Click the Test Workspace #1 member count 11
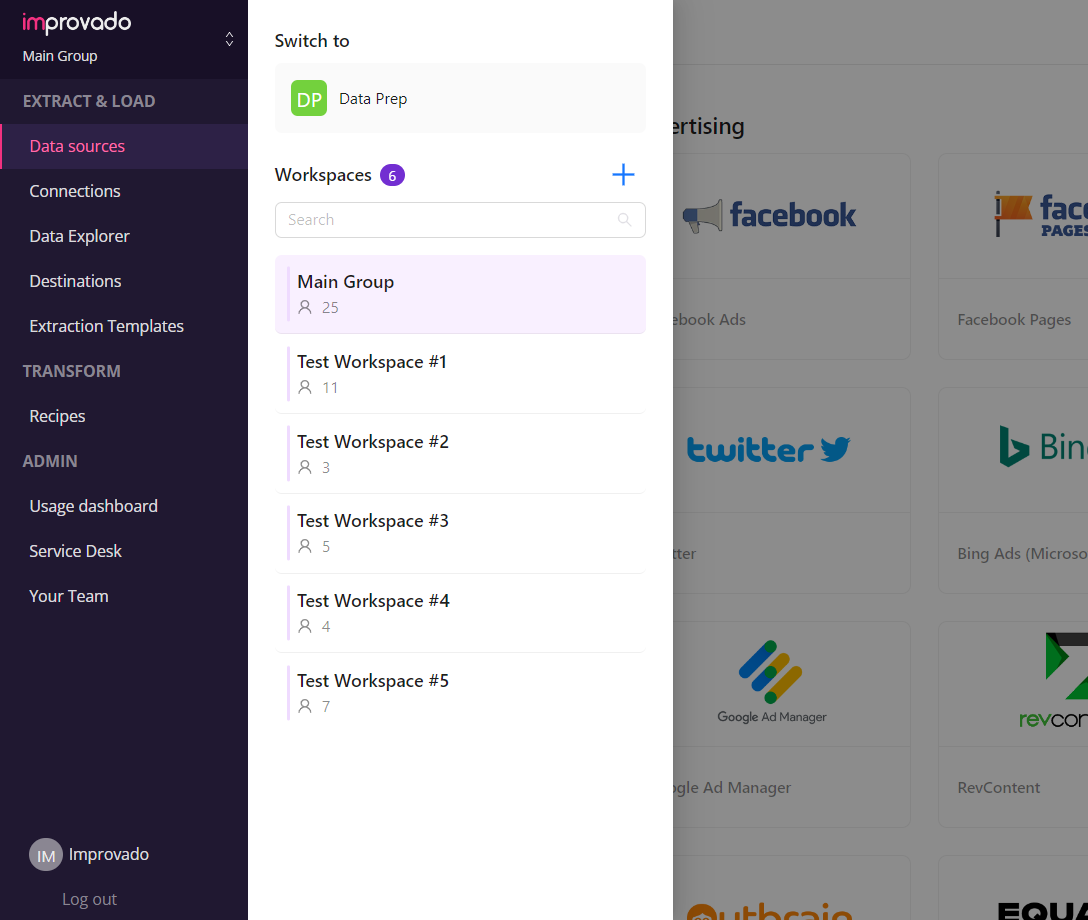The image size is (1088, 920). tap(330, 388)
